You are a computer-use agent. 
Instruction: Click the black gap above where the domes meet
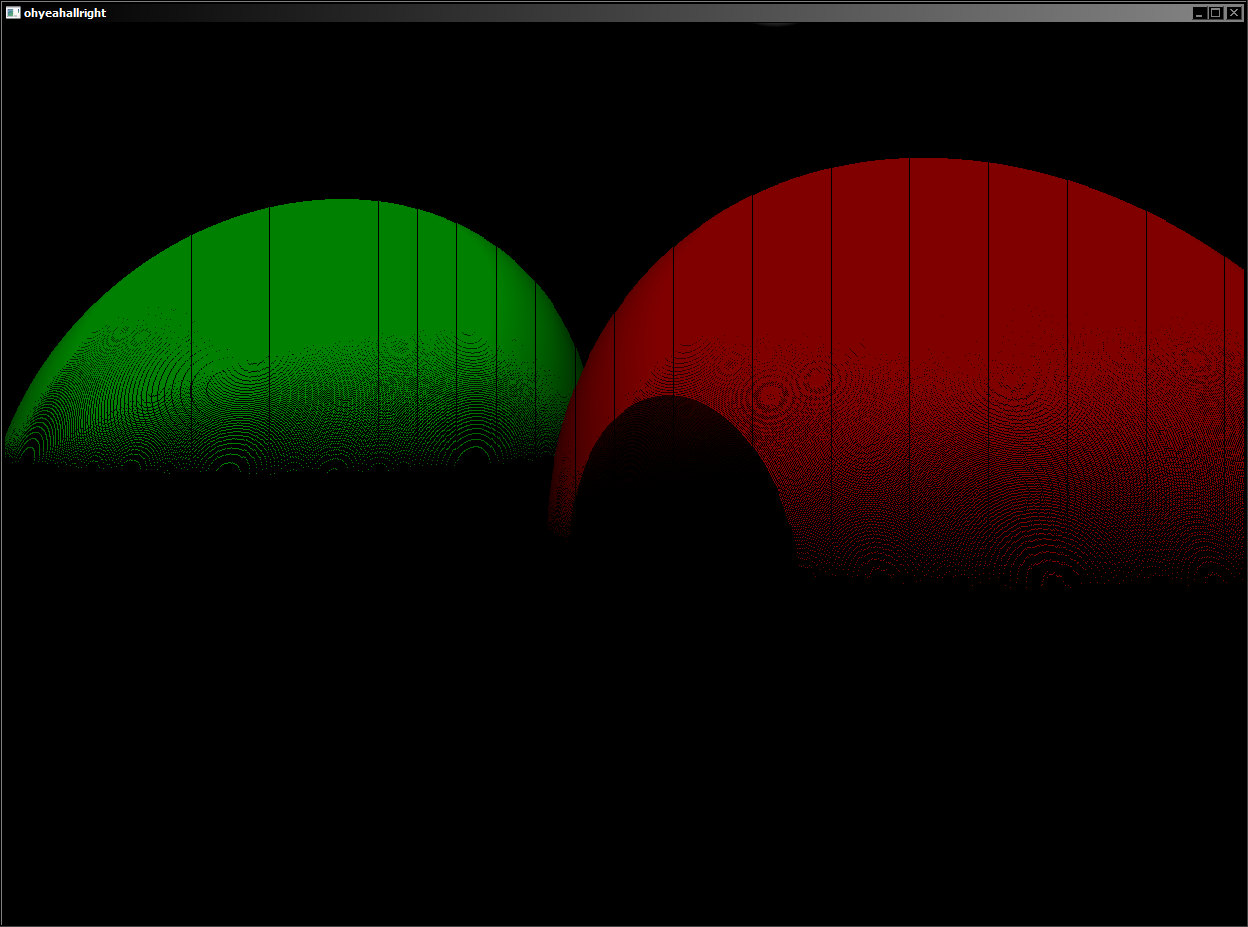tap(590, 250)
